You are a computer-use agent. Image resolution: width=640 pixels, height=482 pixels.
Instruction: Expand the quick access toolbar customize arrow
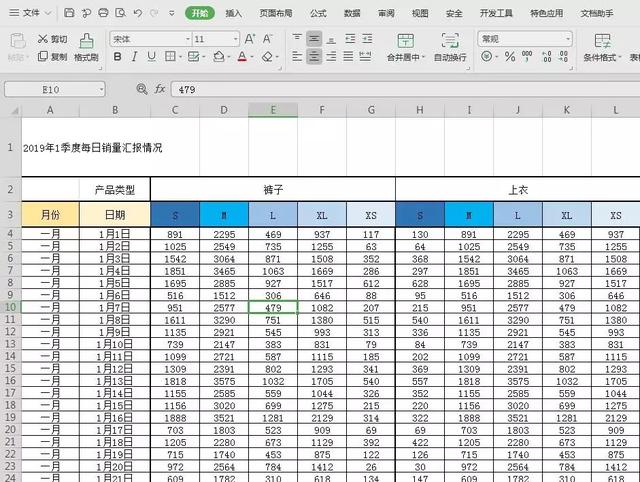(x=172, y=13)
